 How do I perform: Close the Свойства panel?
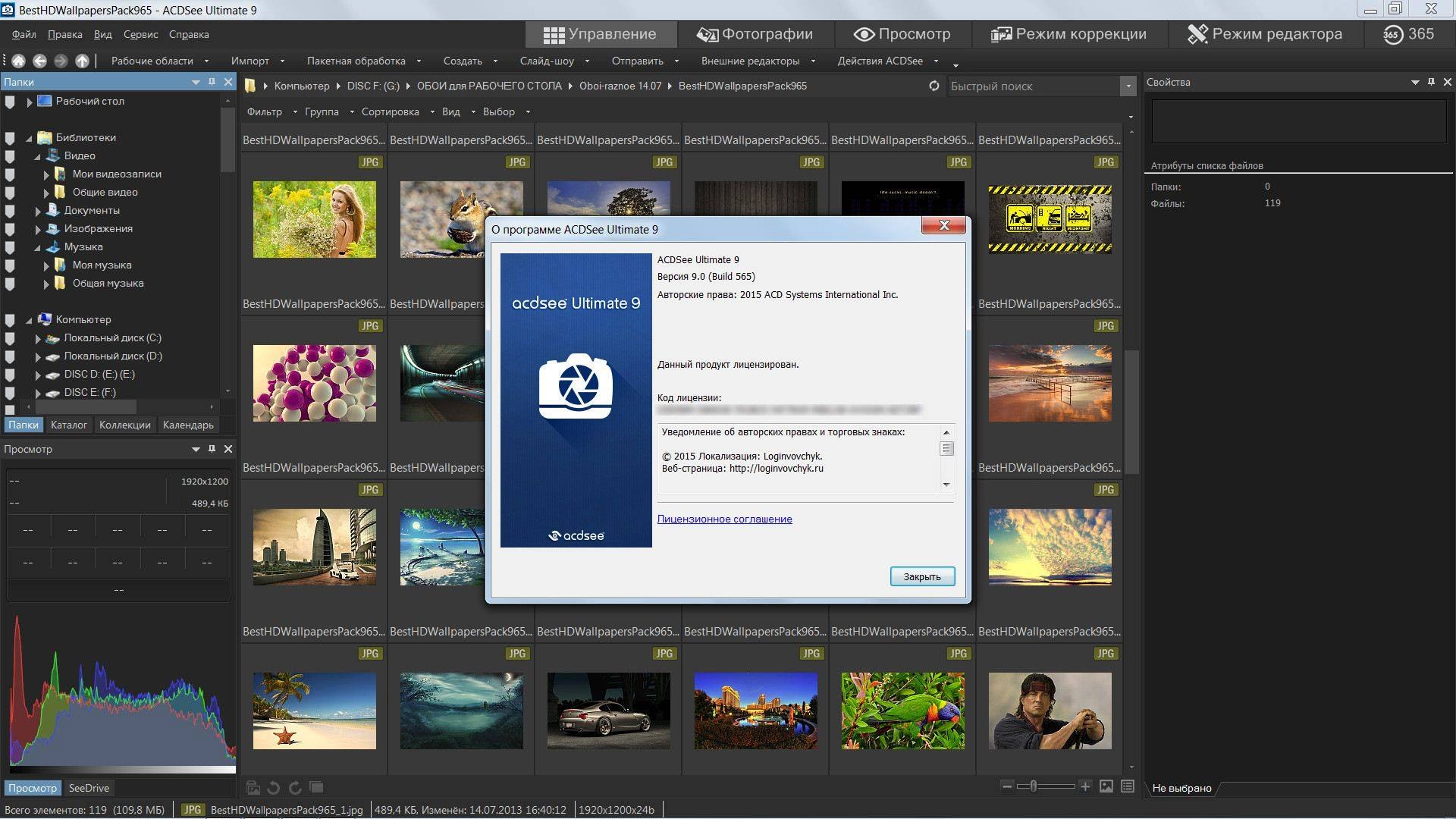tap(1447, 81)
